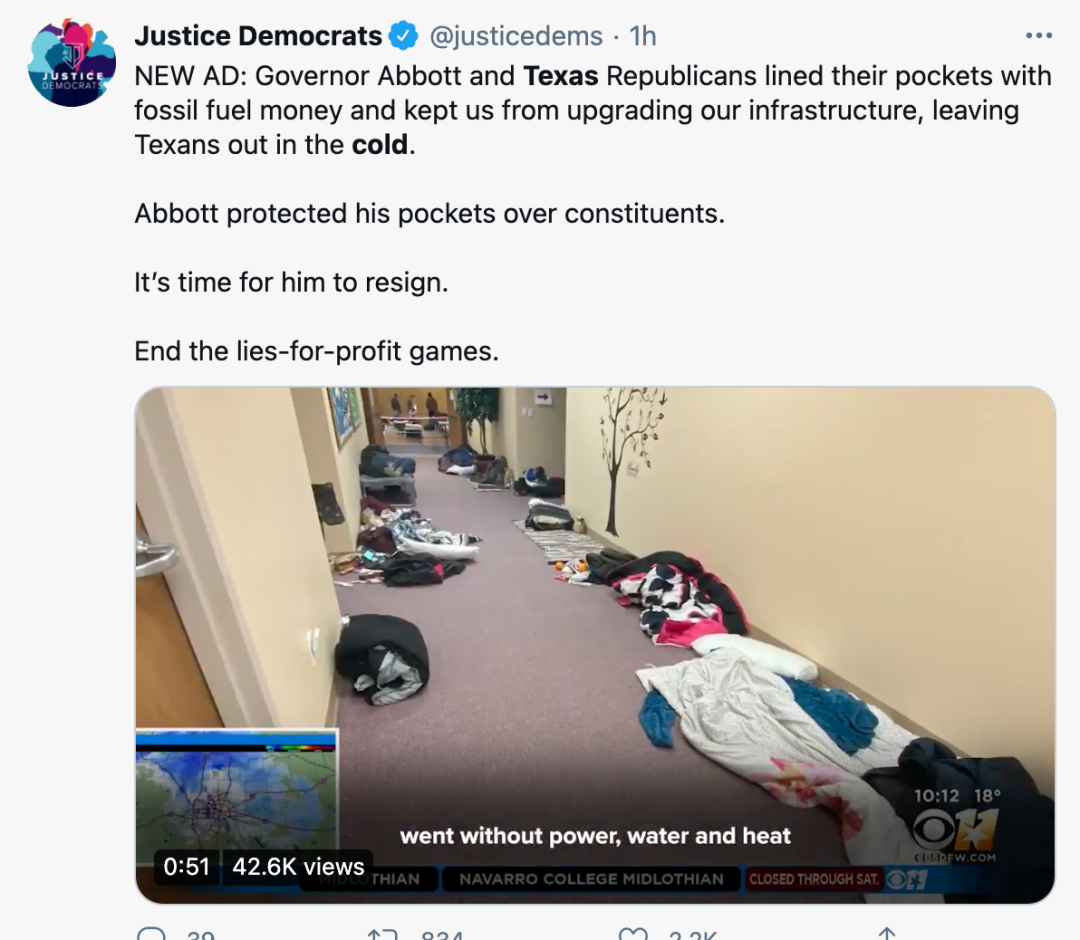The image size is (1080, 940).
Task: Open the tweet's 1h timestamp
Action: 643,36
